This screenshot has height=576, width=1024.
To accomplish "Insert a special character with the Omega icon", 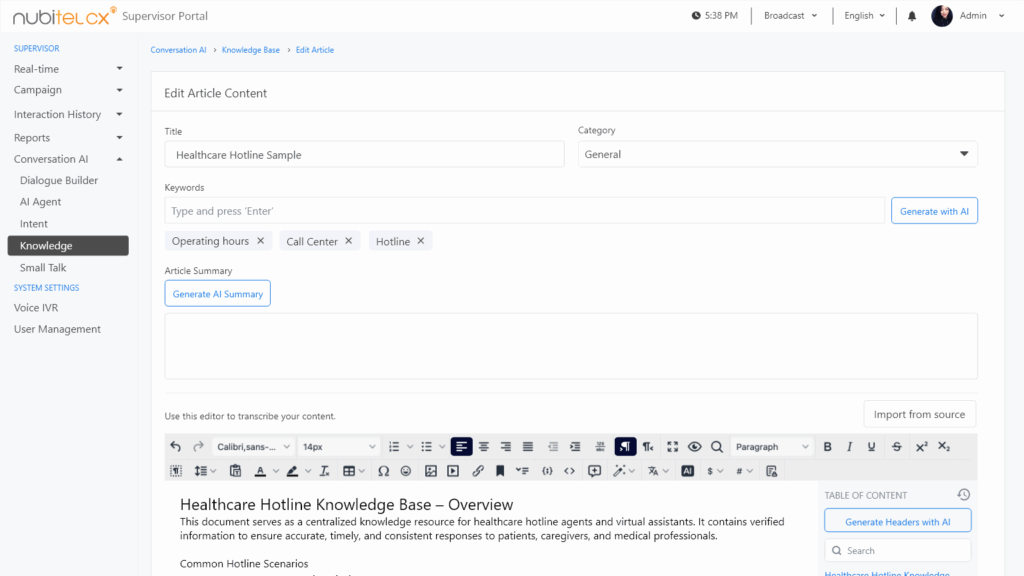I will (382, 470).
